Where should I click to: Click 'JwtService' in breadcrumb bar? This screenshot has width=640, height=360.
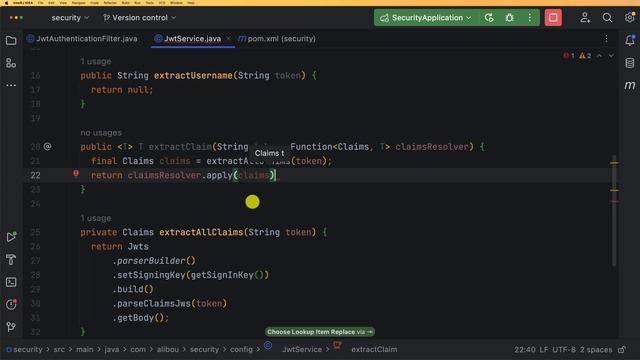302,349
